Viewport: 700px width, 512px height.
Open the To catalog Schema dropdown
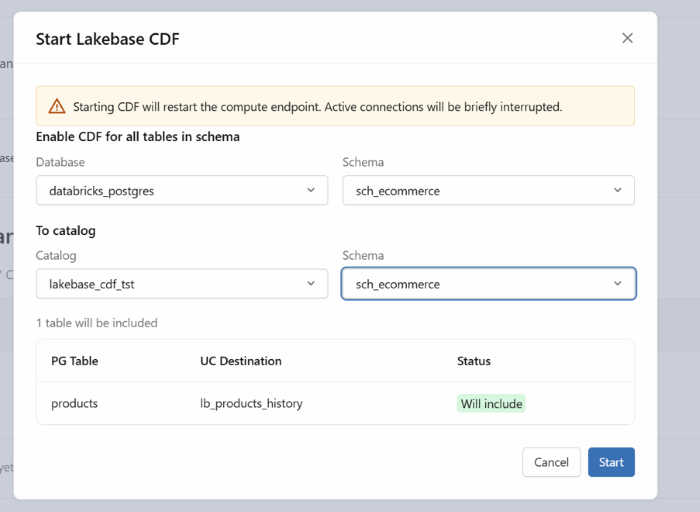coord(488,284)
